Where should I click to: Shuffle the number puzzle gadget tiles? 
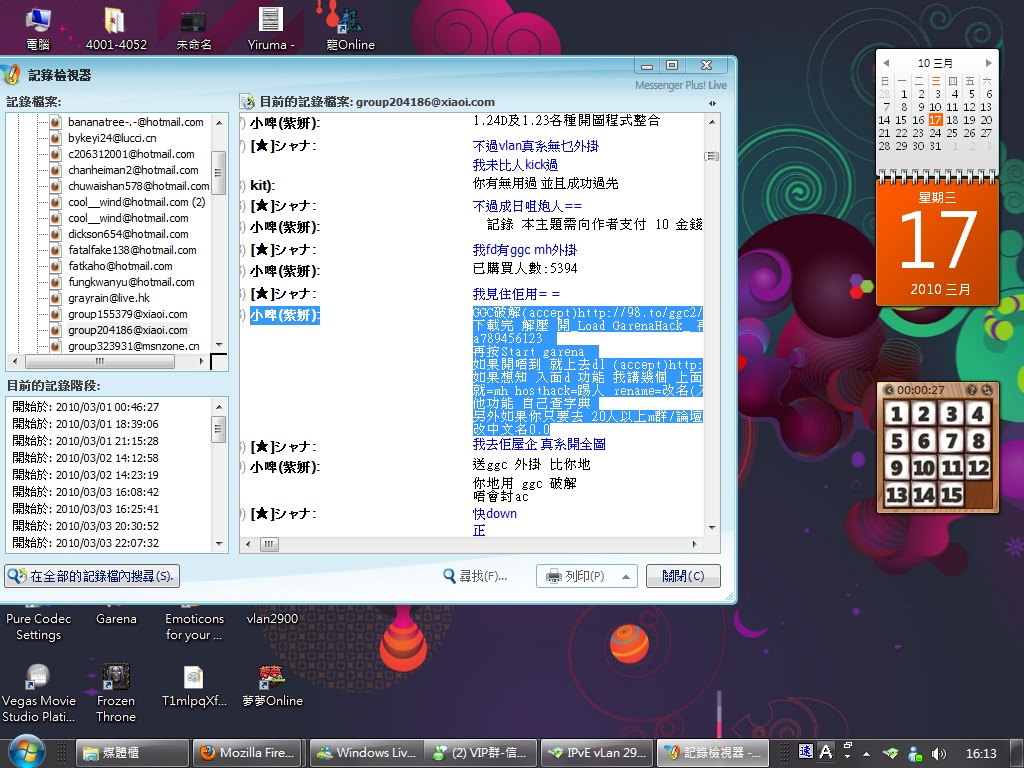pos(986,389)
